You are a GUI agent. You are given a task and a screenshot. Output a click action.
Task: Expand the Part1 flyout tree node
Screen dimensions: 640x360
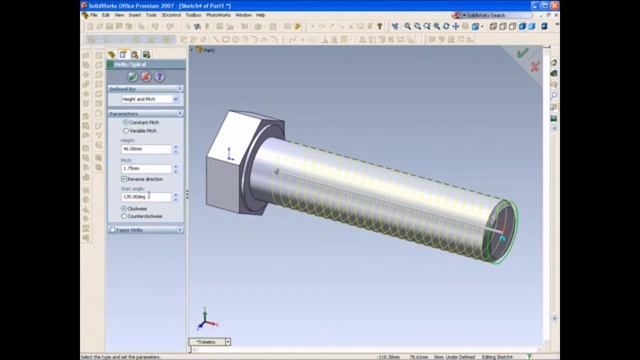[191, 50]
